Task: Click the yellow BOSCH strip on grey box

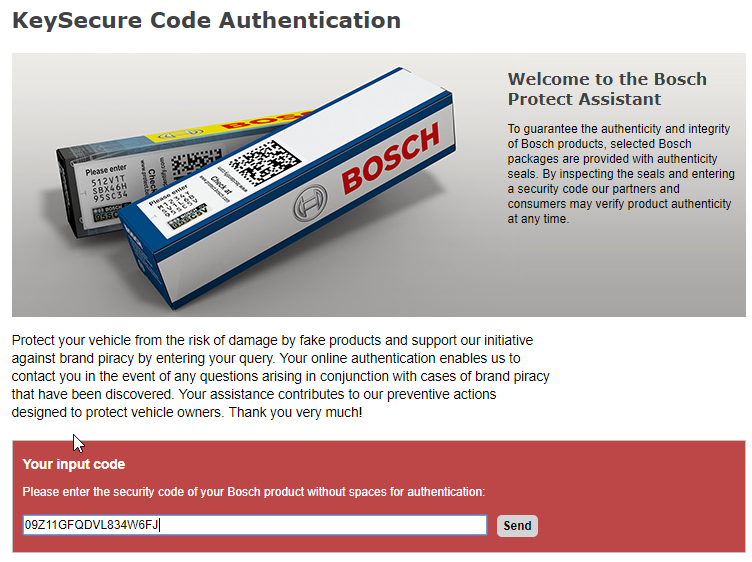Action: click(225, 128)
